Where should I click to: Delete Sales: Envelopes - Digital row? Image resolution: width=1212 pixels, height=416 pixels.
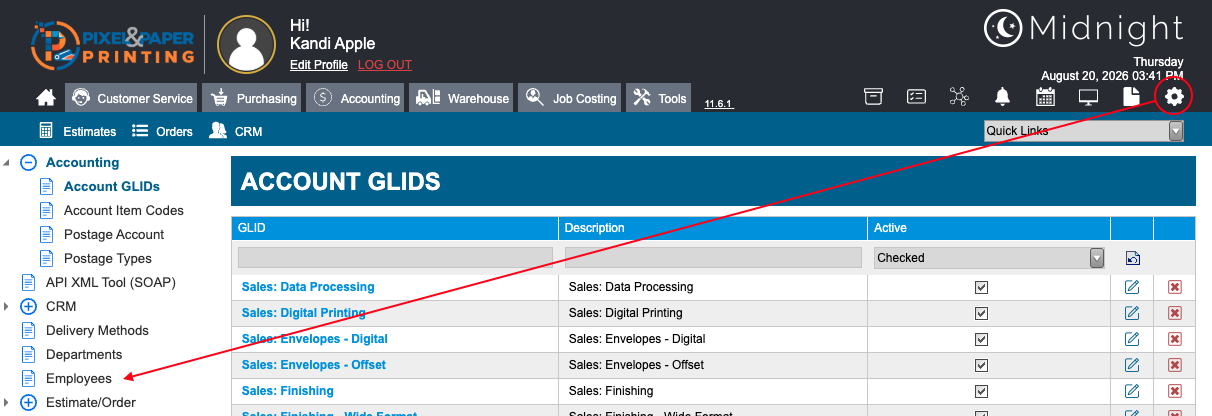coord(1175,339)
